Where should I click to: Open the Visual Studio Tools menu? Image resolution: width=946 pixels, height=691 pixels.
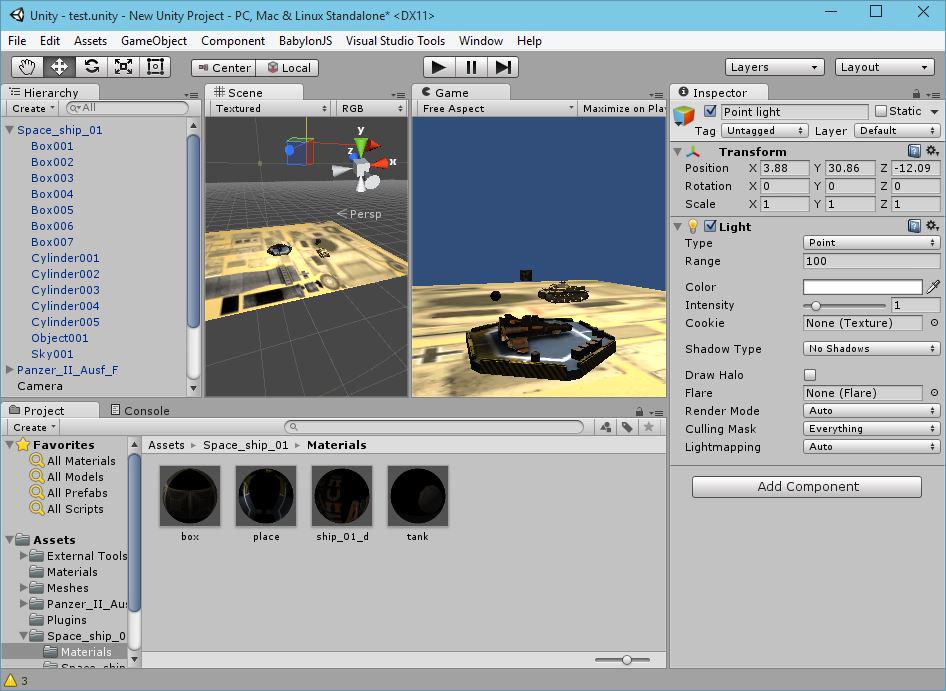(395, 40)
